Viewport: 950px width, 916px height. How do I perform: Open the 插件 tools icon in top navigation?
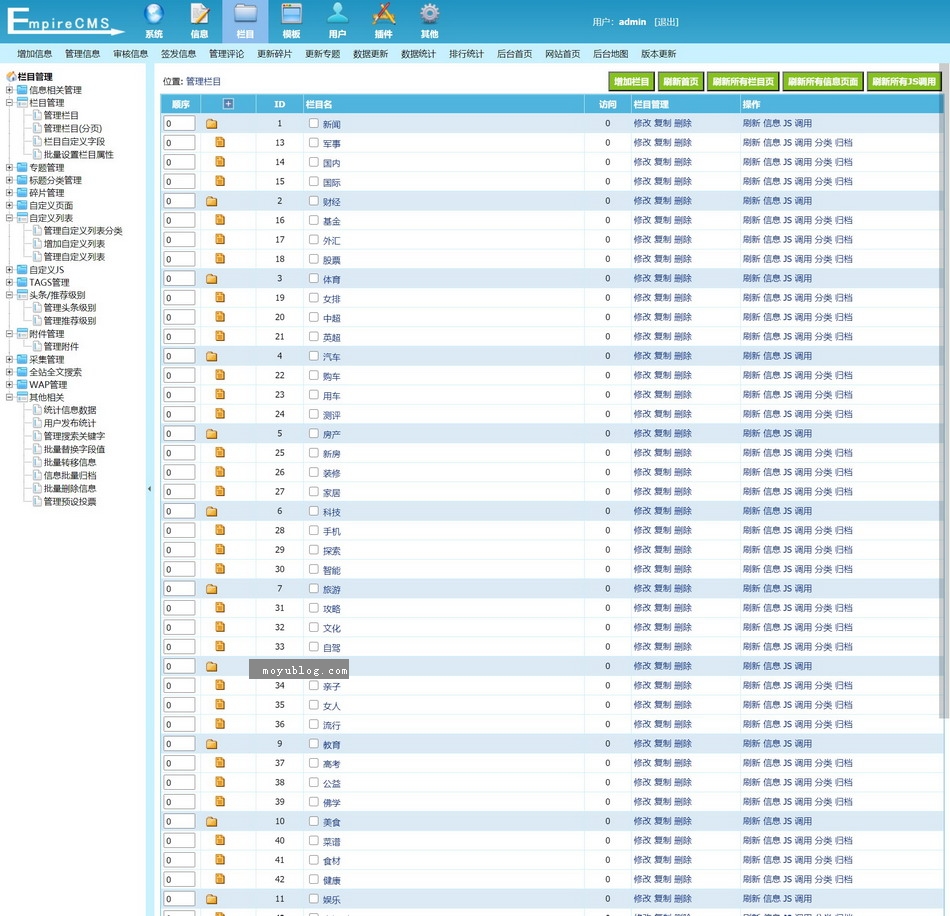click(x=384, y=14)
